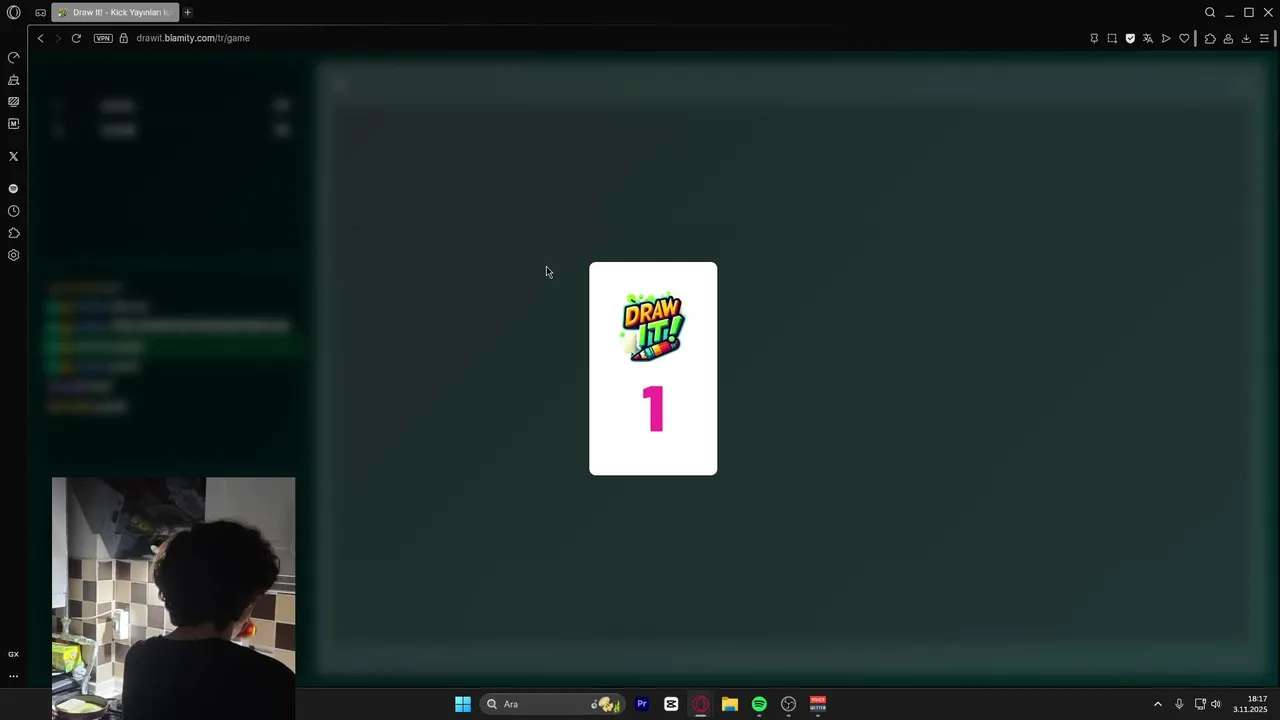Go back to the previous page
Screen dimensions: 1280x720
coord(40,38)
